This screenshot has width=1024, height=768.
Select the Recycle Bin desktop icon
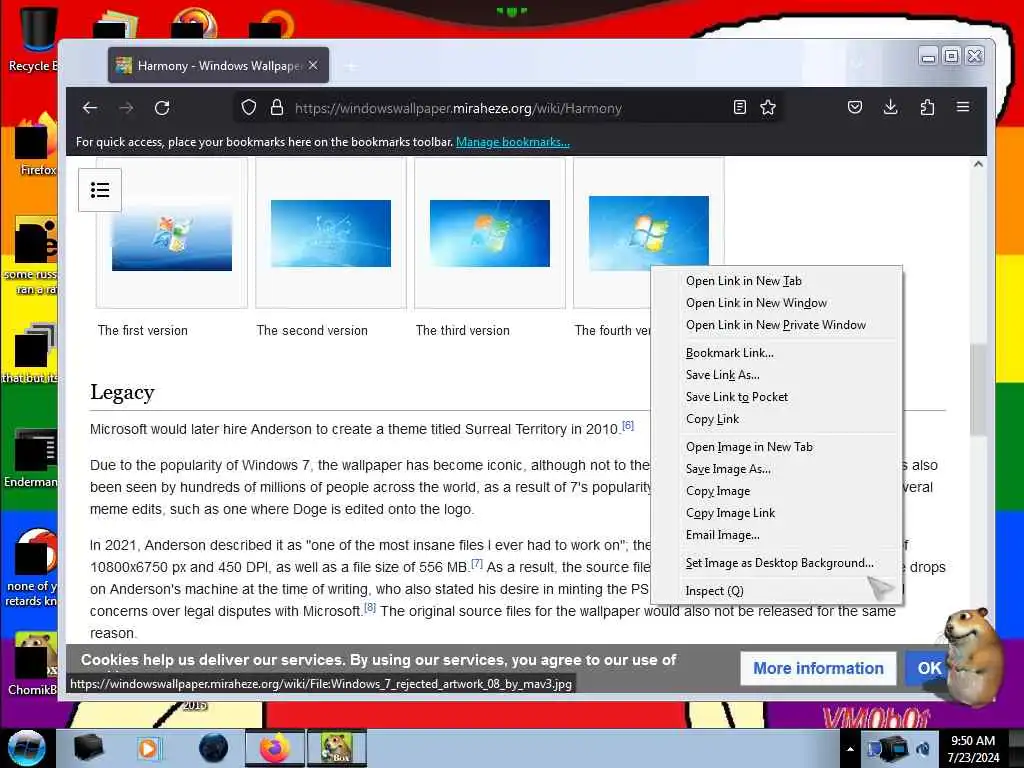34,39
